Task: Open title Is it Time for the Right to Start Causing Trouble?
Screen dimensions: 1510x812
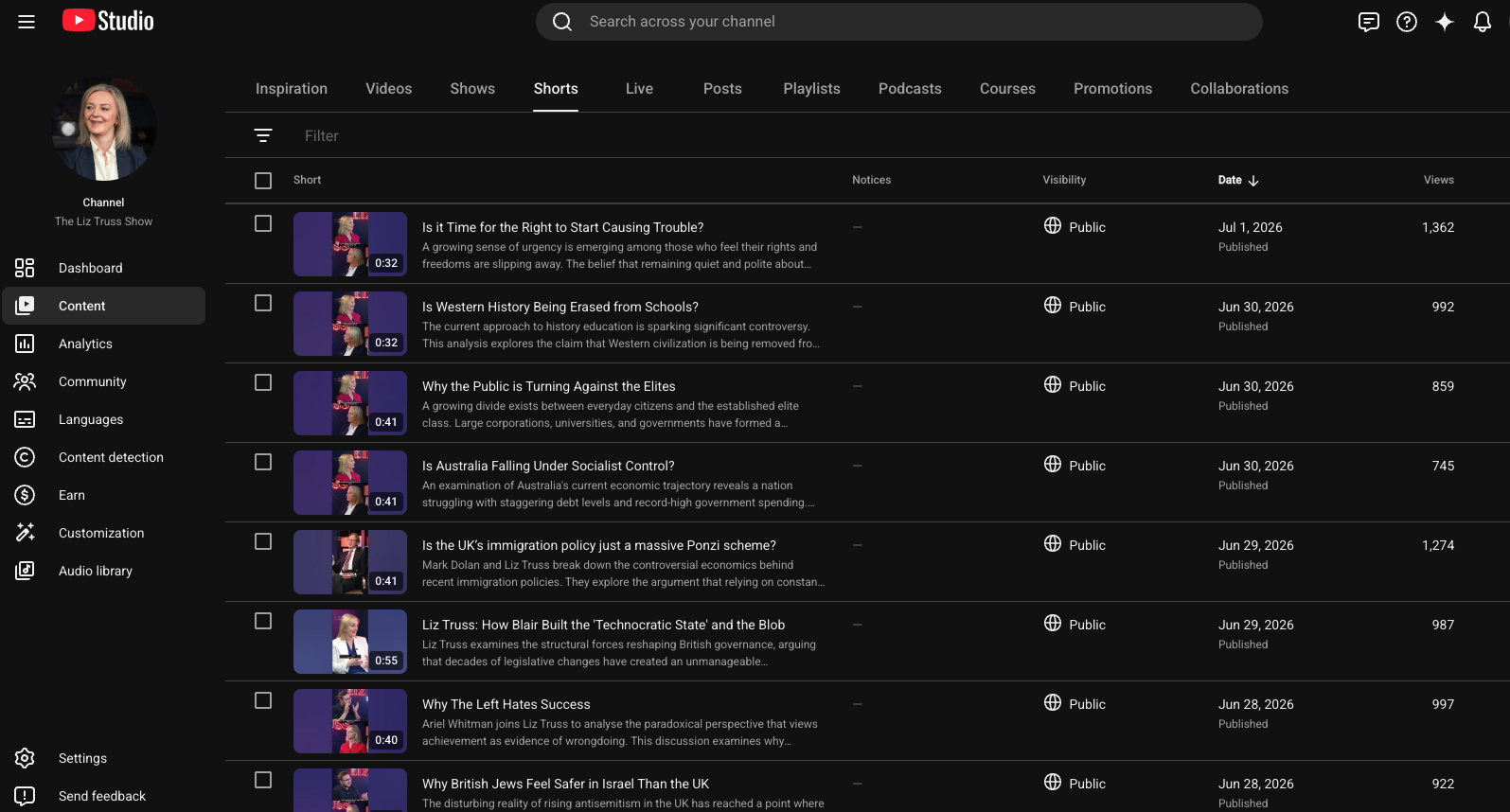Action: (x=562, y=227)
